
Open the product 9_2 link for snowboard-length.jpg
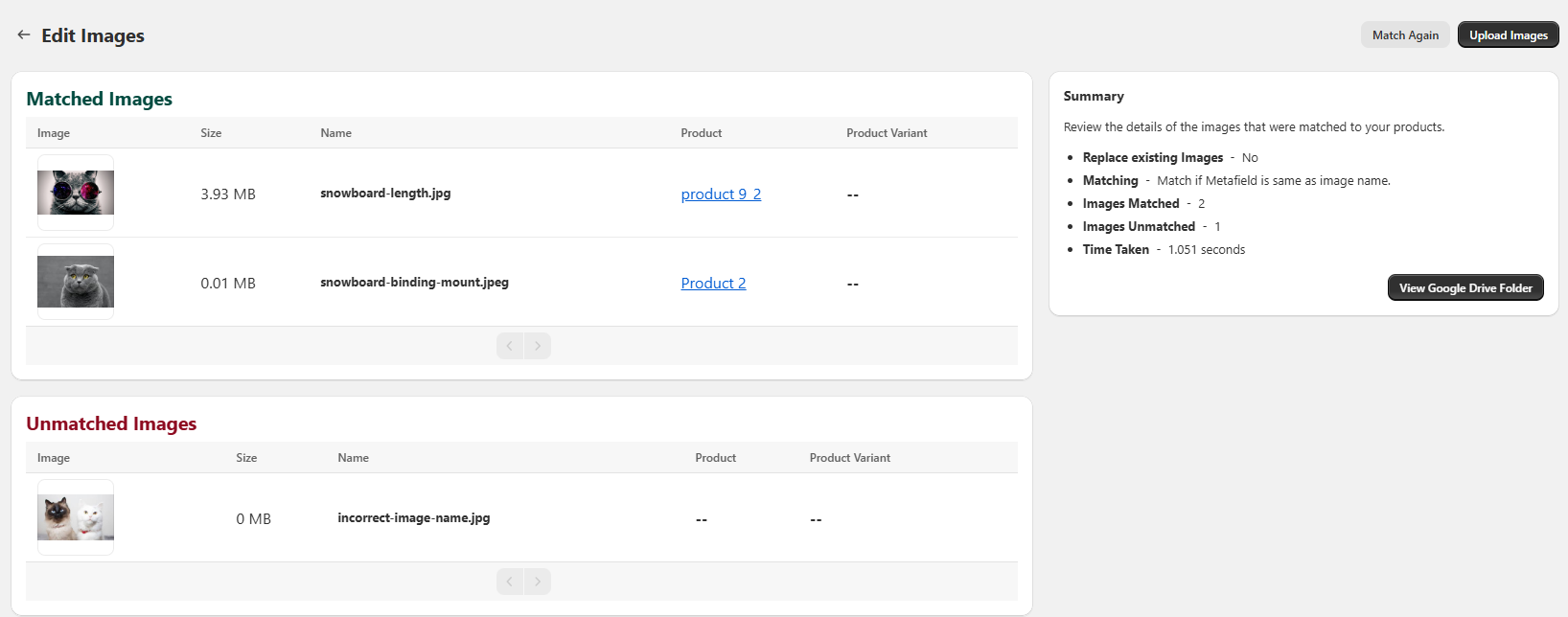pyautogui.click(x=721, y=194)
